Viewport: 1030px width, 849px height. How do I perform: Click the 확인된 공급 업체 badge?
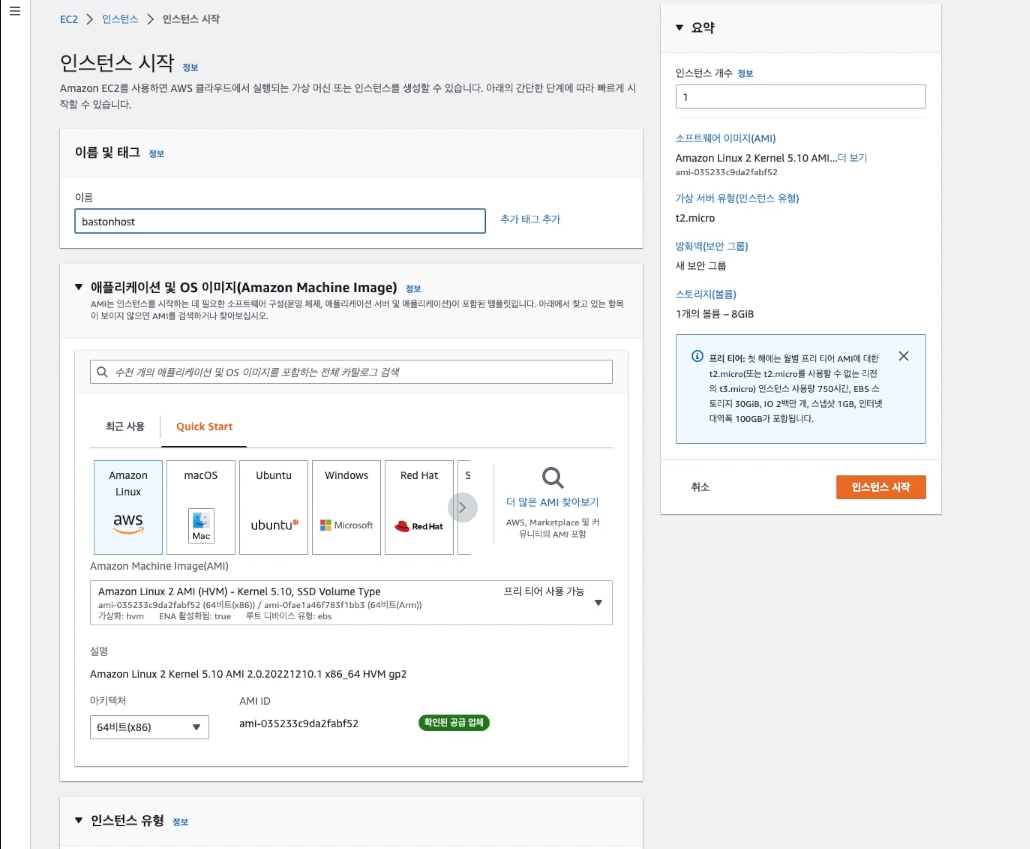(x=454, y=723)
